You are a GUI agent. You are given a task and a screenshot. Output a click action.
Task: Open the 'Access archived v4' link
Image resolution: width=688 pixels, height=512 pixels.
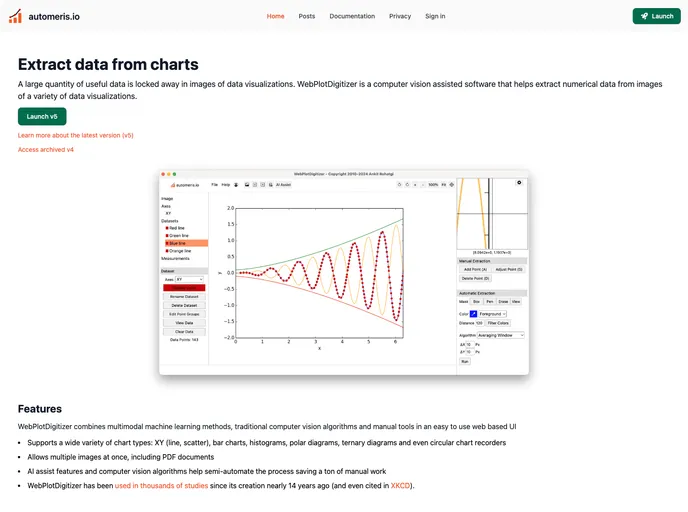[46, 149]
